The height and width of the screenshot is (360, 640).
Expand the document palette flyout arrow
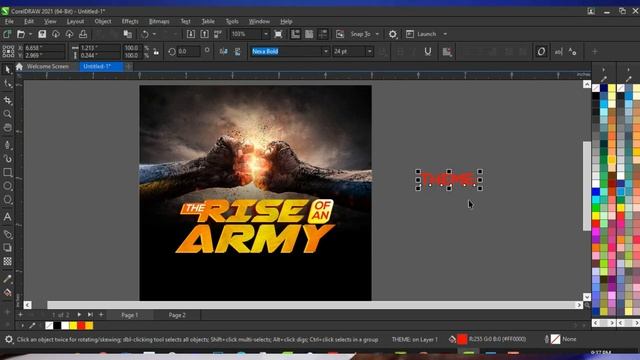tap(22, 326)
